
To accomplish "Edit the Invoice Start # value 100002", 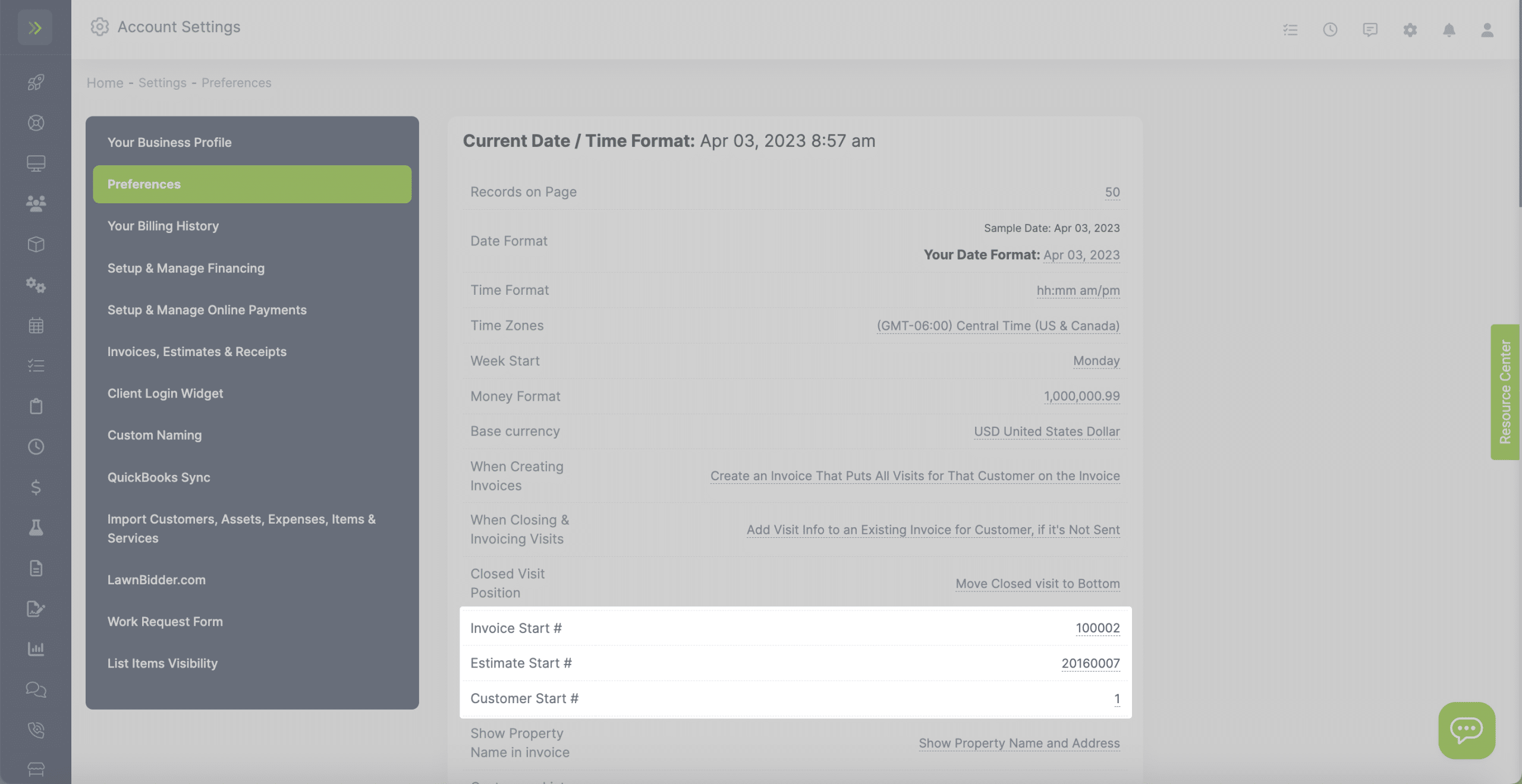I will (x=1098, y=628).
